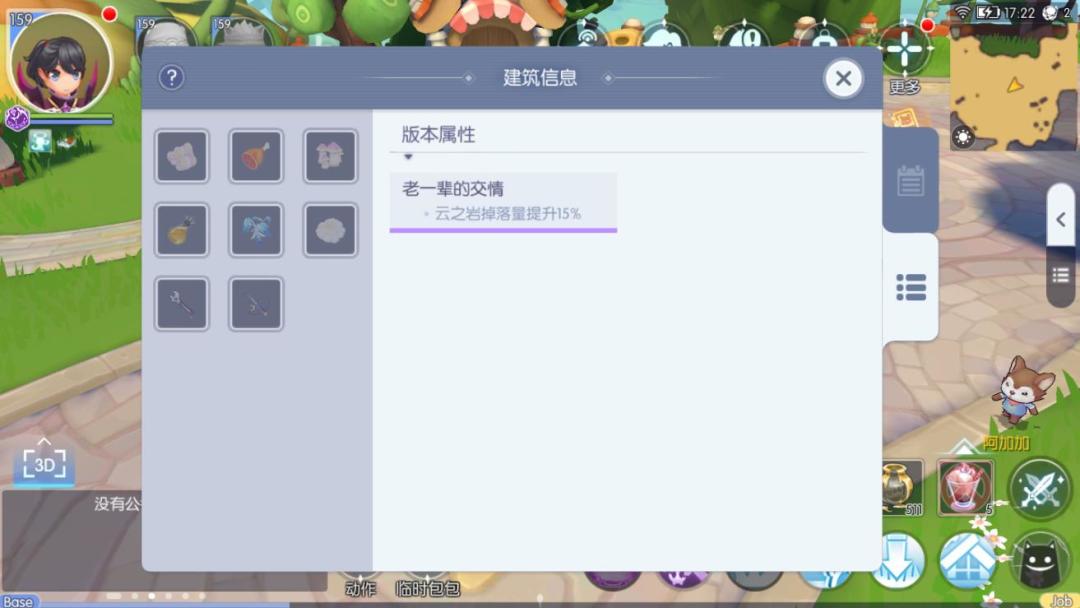Click the player avatar portrait
The image size is (1080, 608).
61,62
